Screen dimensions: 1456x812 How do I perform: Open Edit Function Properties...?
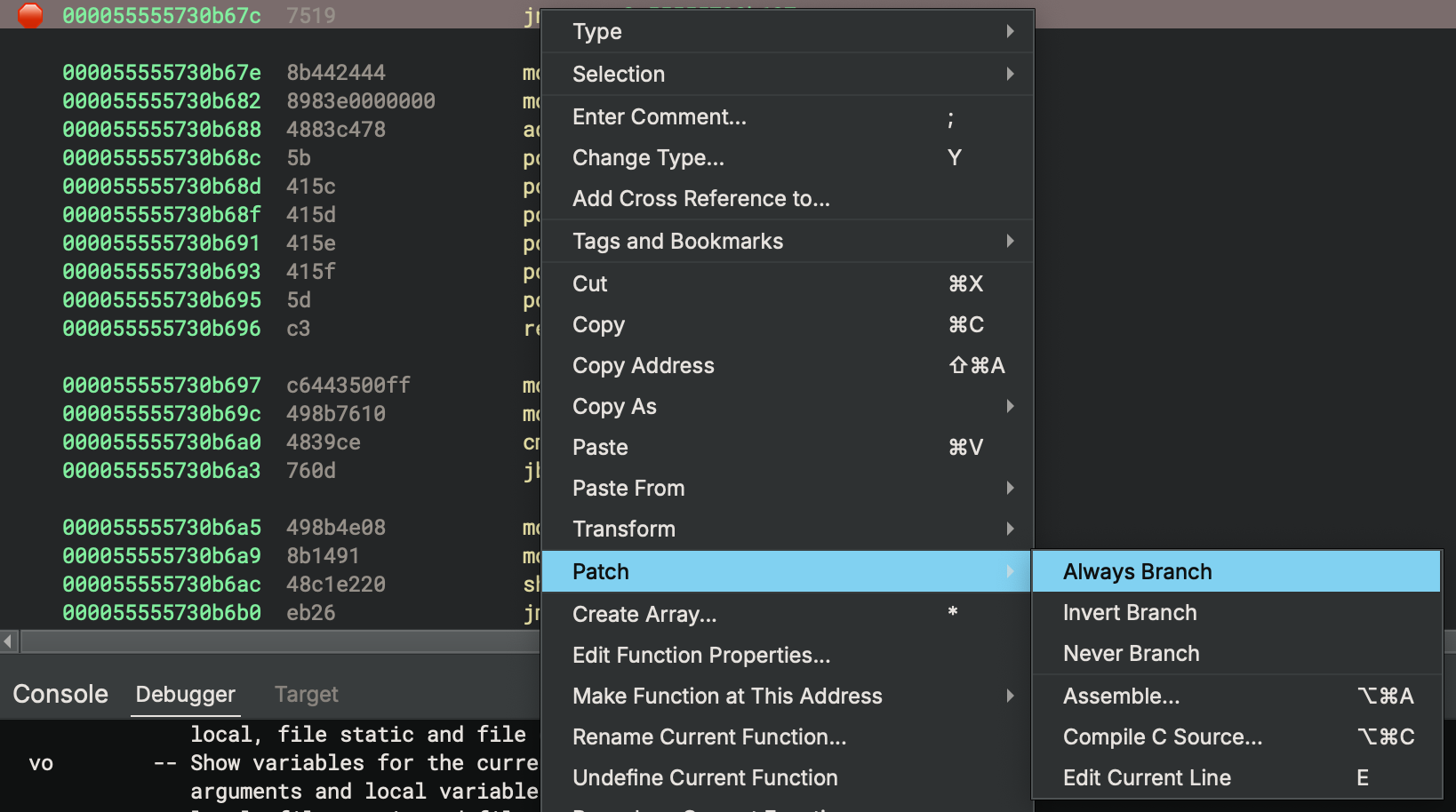tap(788, 656)
